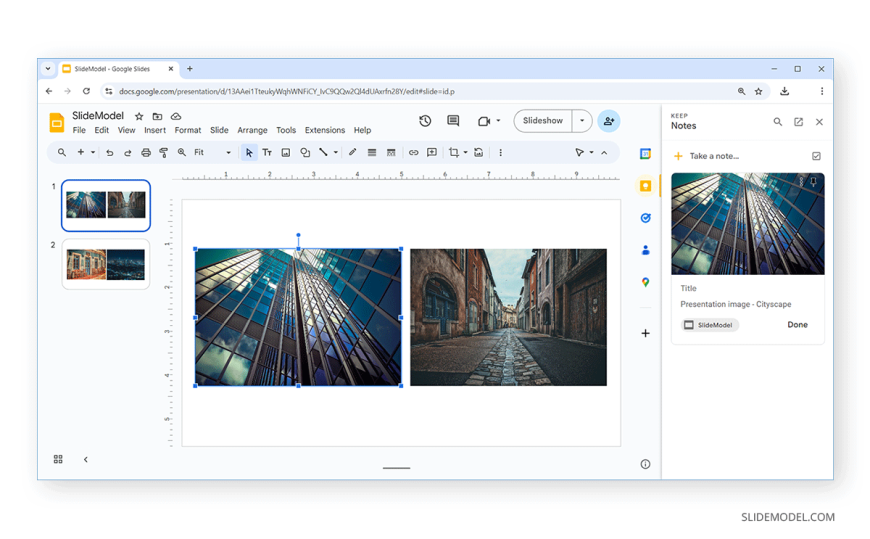Open the Insert menu
The image size is (870, 539).
tap(155, 130)
